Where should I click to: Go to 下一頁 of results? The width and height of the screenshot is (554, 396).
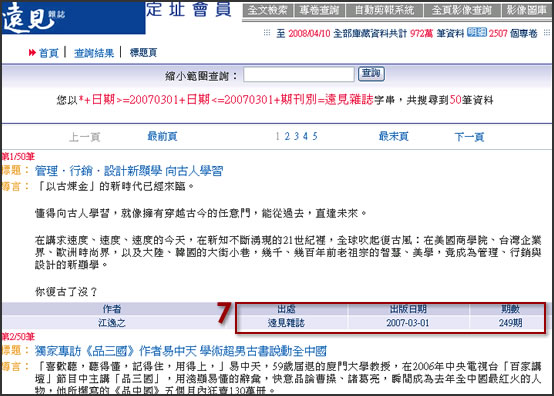[x=469, y=137]
